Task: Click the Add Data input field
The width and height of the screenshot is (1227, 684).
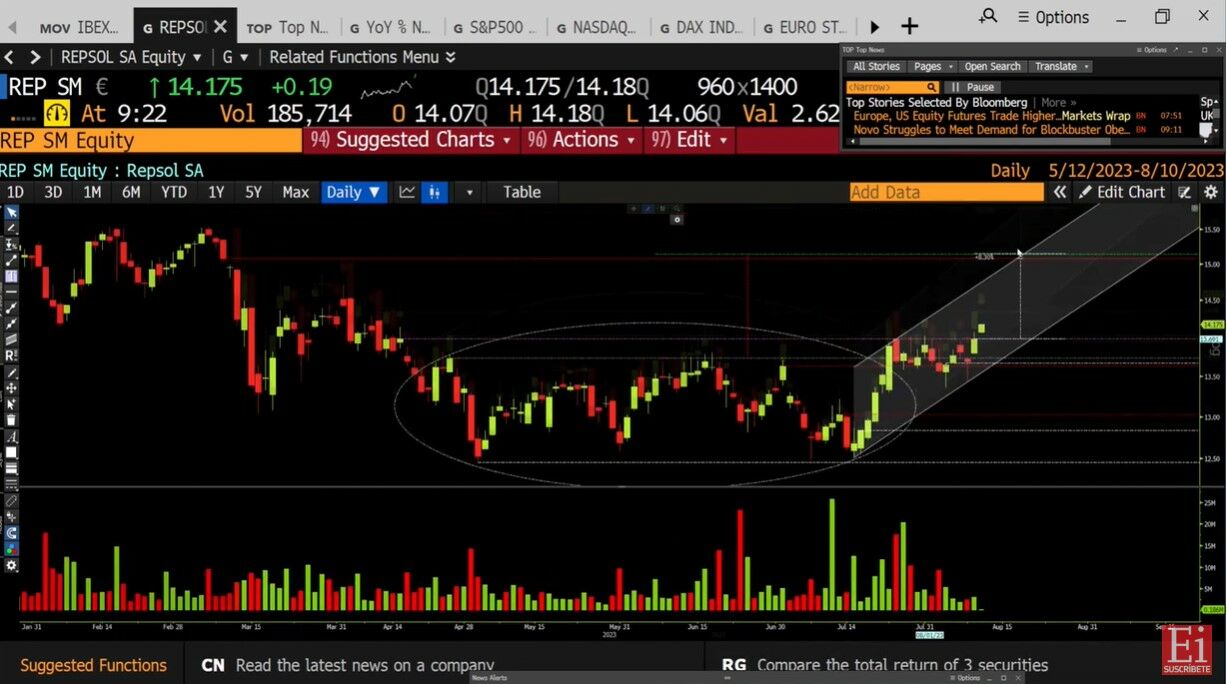Action: coord(946,192)
